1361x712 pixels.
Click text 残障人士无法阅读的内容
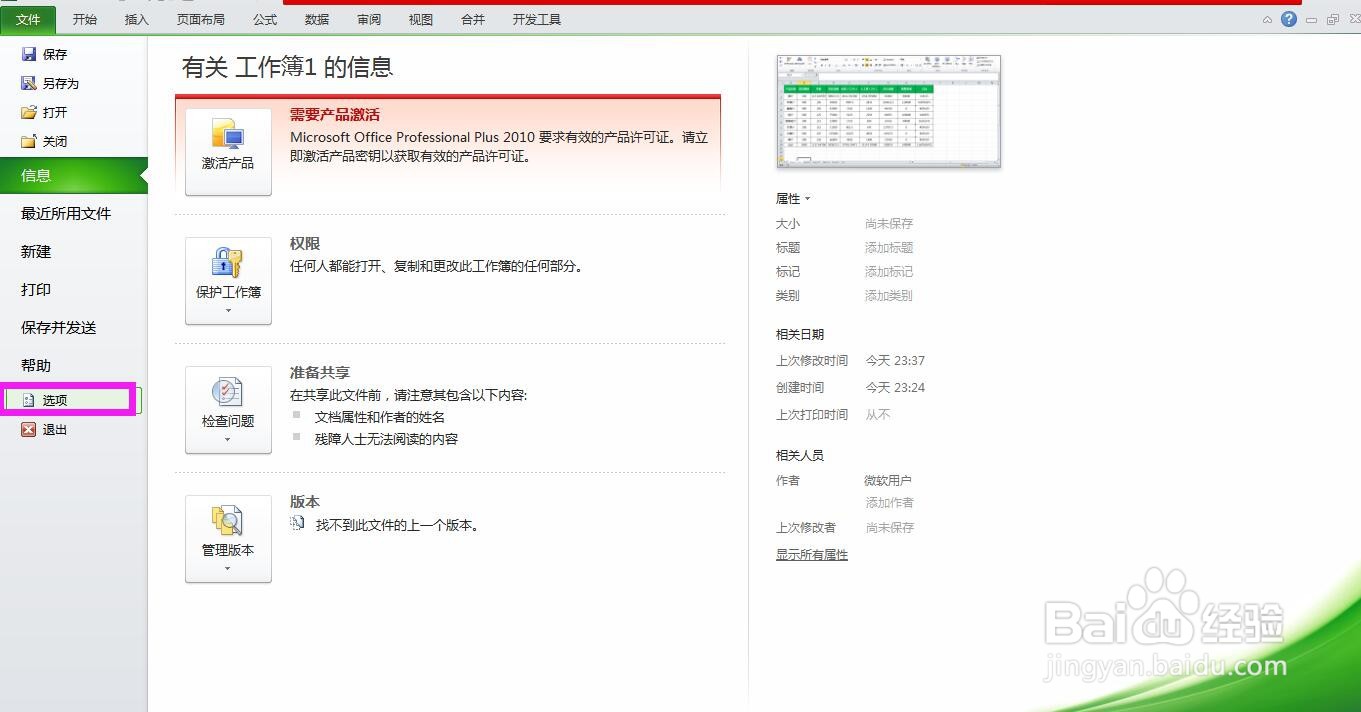tap(387, 439)
